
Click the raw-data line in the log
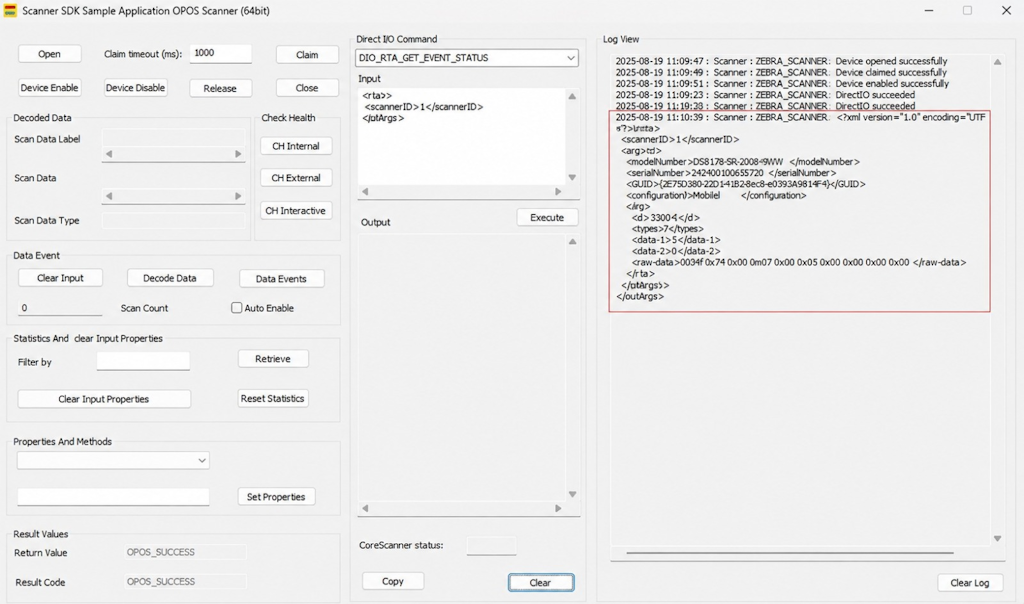pyautogui.click(x=799, y=262)
